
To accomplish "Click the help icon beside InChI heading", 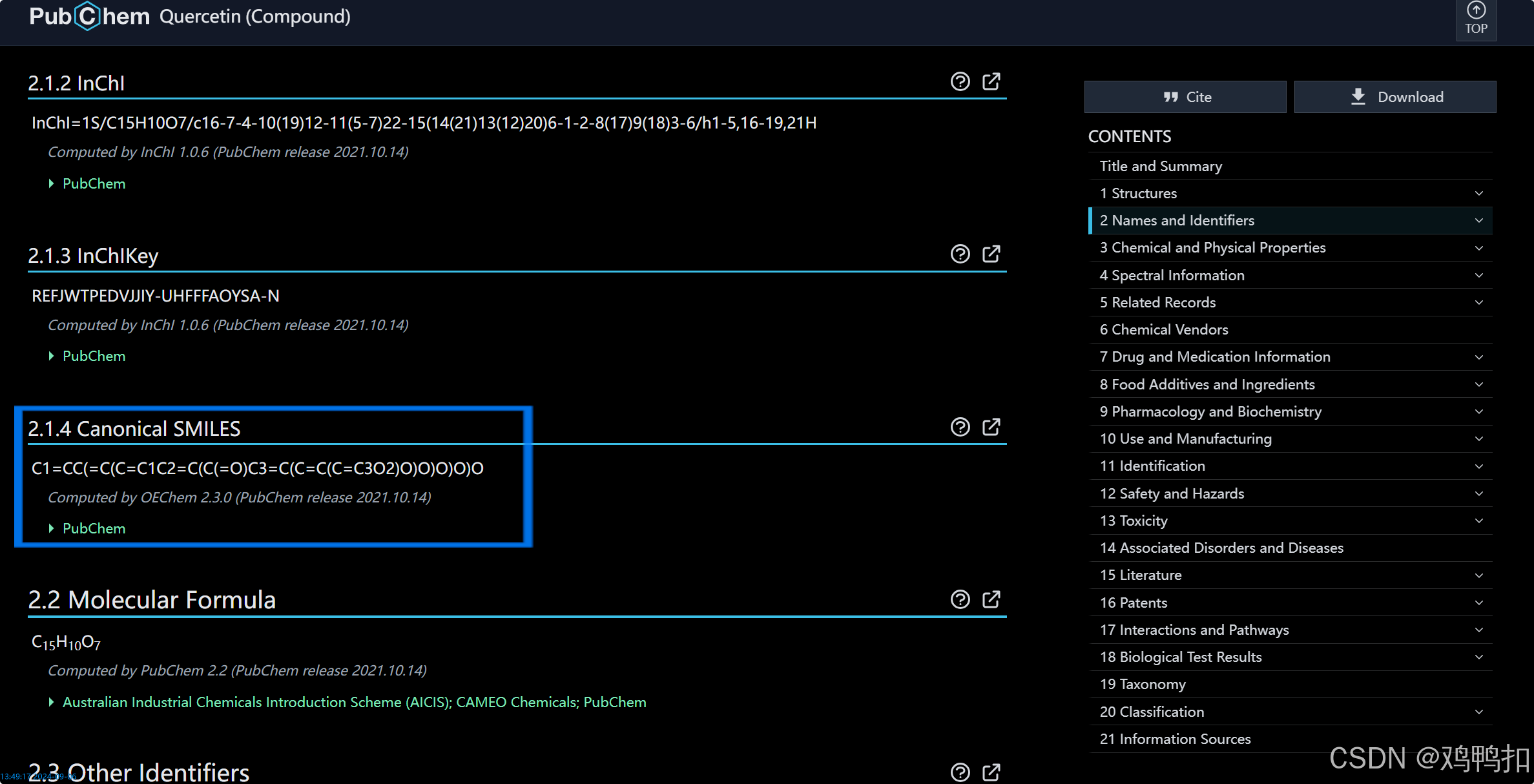I will tap(960, 81).
